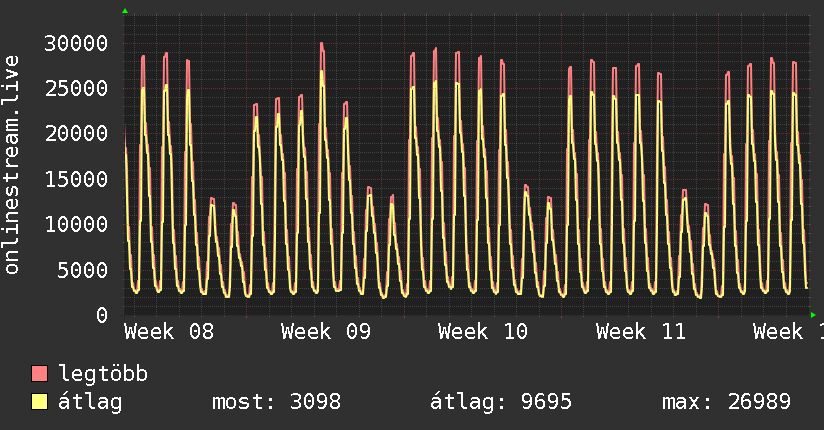824x430 pixels.
Task: Select the Week 09 axis label
Action: pyautogui.click(x=326, y=332)
